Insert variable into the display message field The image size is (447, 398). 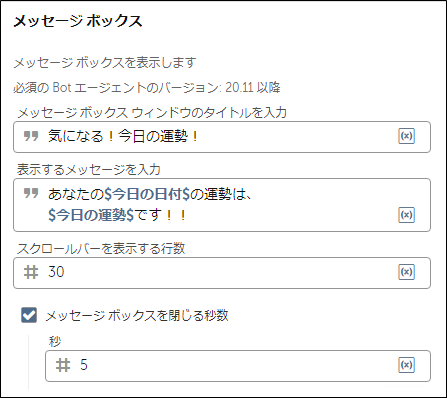click(406, 215)
